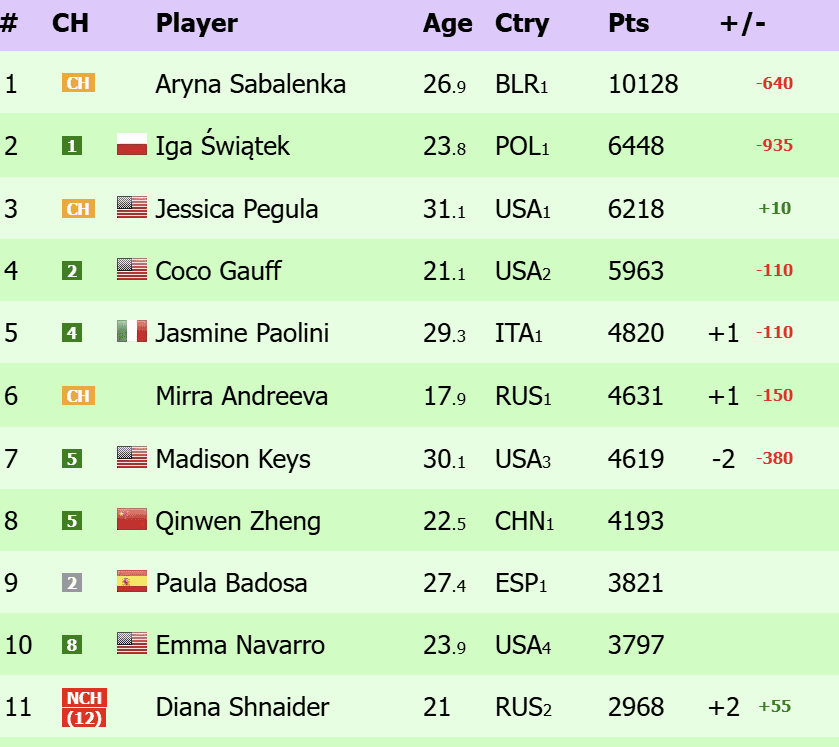Click the gray career-high badge for Paula Badosa
Screen dimensions: 839x747
(71, 582)
